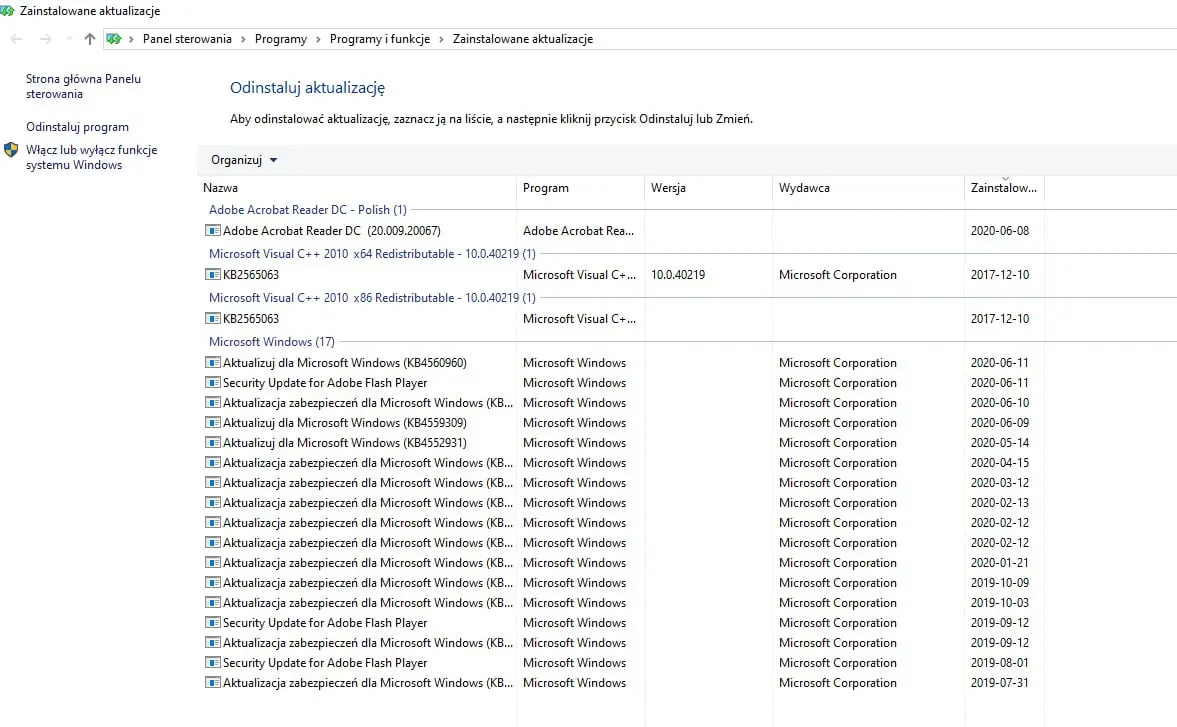
Task: Click the icon of KB4560960 update row
Action: [x=213, y=362]
